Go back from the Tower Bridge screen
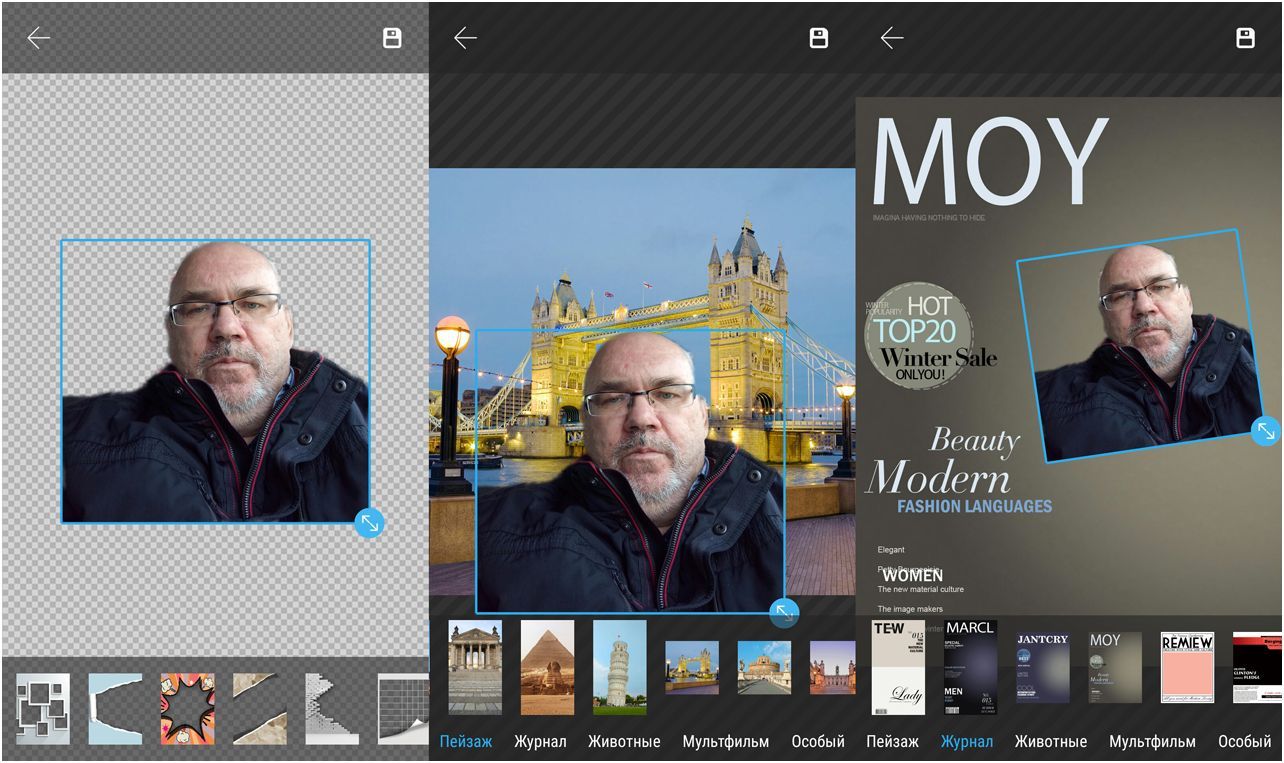Viewport: 1284px width, 763px height. tap(465, 38)
